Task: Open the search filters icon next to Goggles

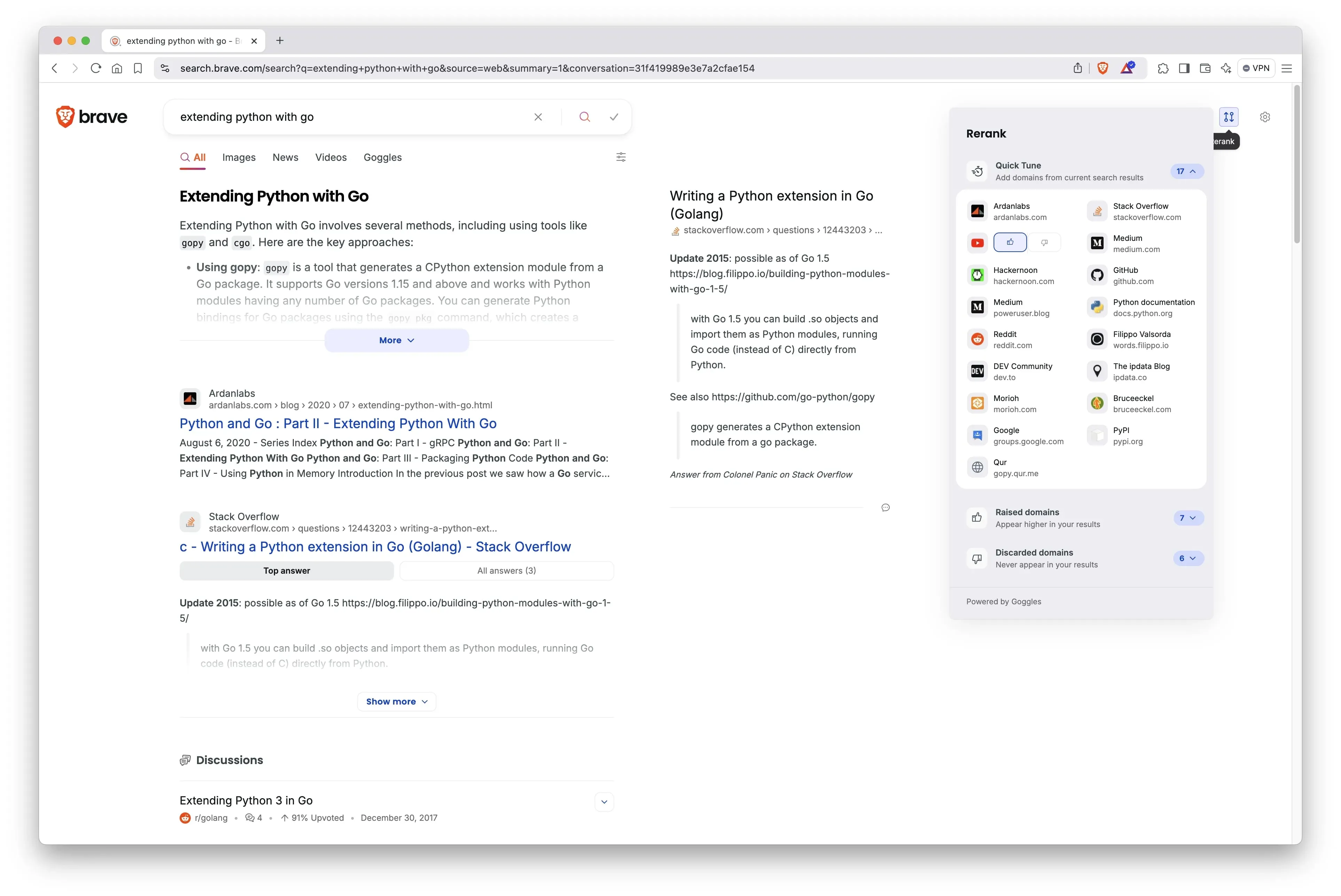Action: click(621, 157)
